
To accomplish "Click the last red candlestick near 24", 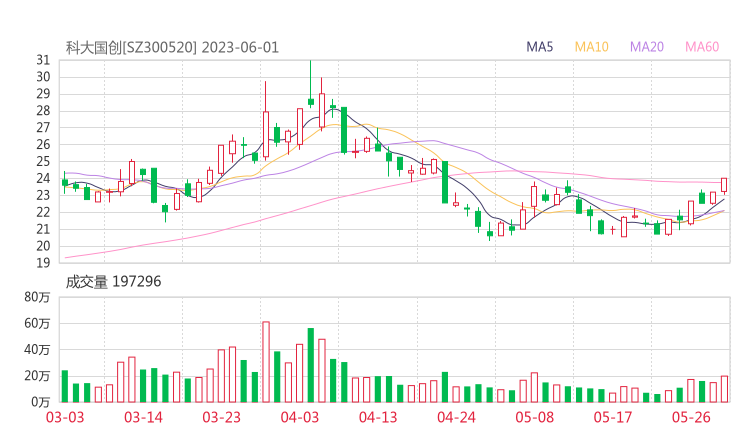I will (x=724, y=185).
